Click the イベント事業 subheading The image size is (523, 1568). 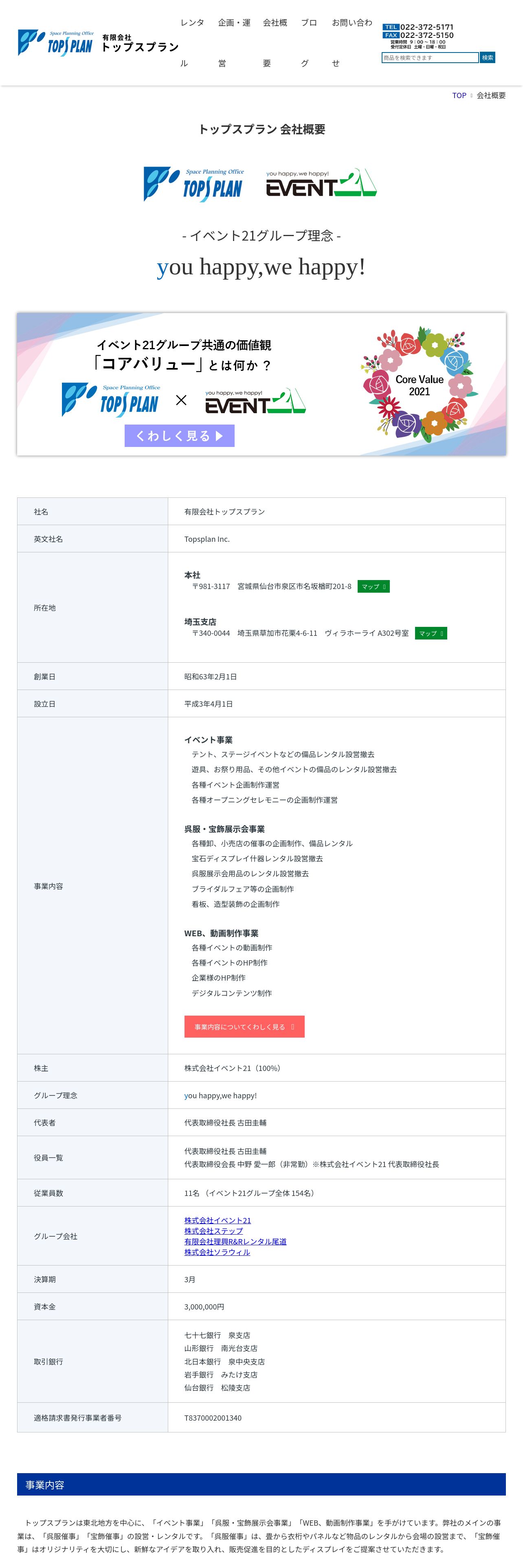tap(208, 740)
